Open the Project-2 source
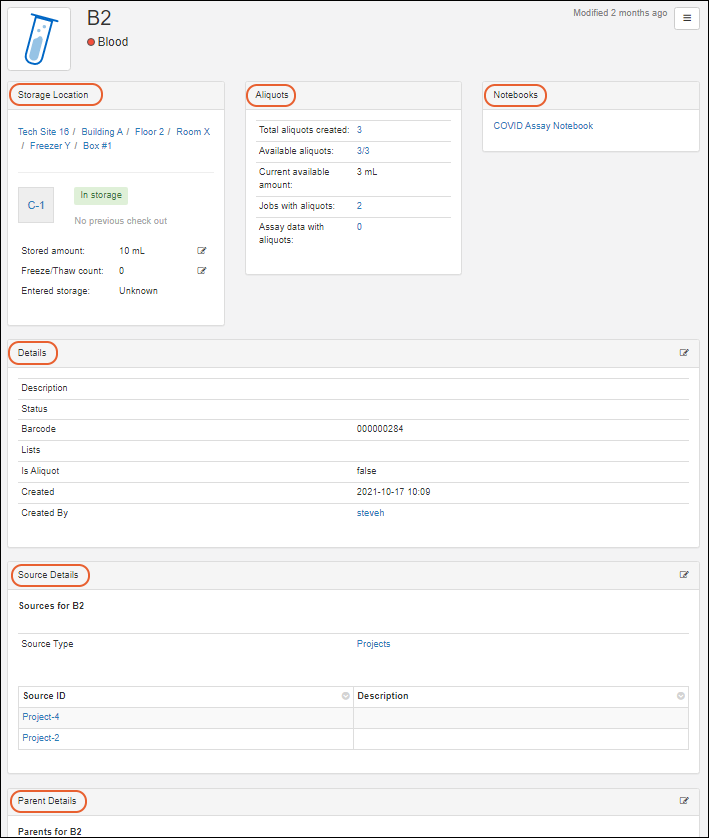The height and width of the screenshot is (838, 709). [x=40, y=738]
